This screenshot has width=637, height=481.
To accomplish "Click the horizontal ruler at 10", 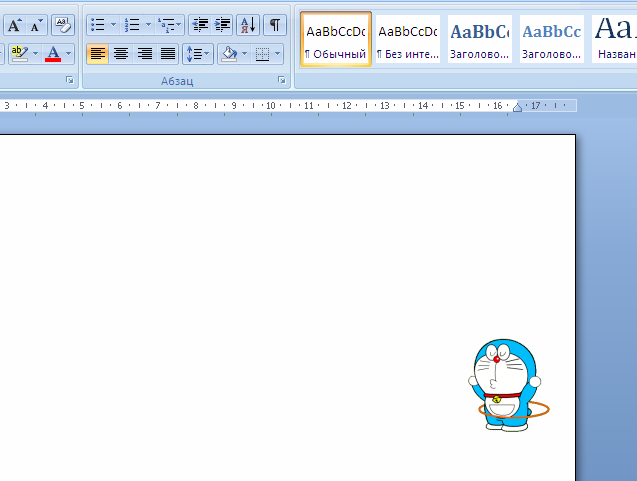I will coord(271,106).
